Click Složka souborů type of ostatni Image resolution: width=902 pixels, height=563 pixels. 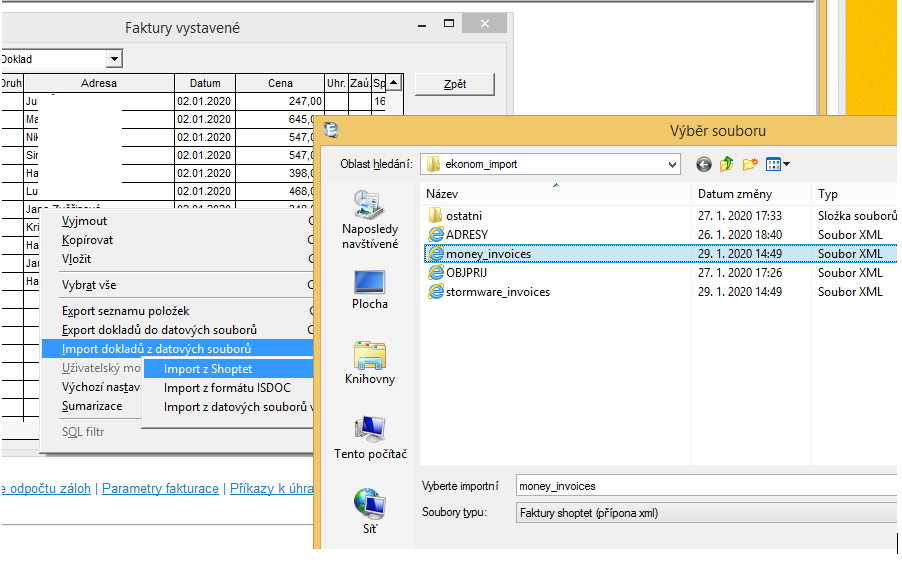[x=857, y=216]
